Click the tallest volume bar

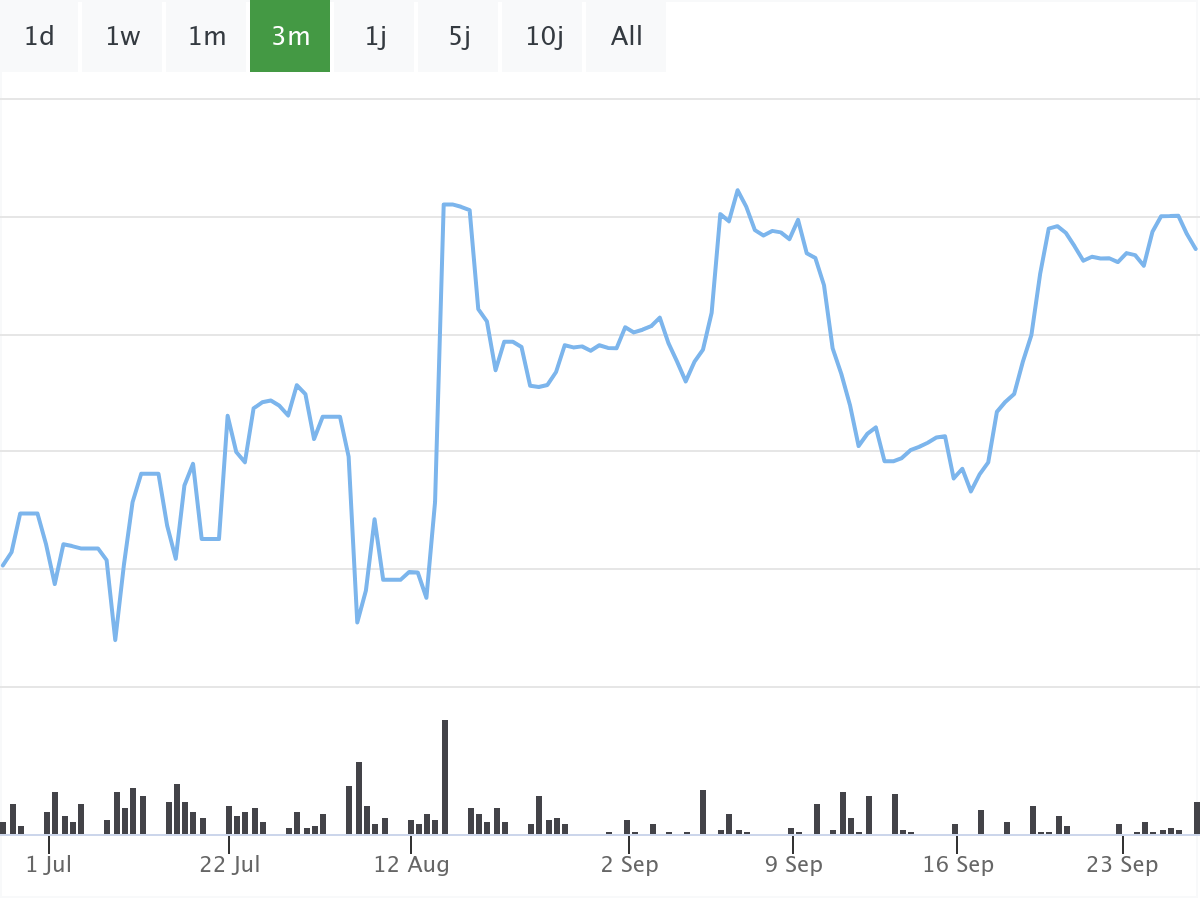pyautogui.click(x=445, y=777)
